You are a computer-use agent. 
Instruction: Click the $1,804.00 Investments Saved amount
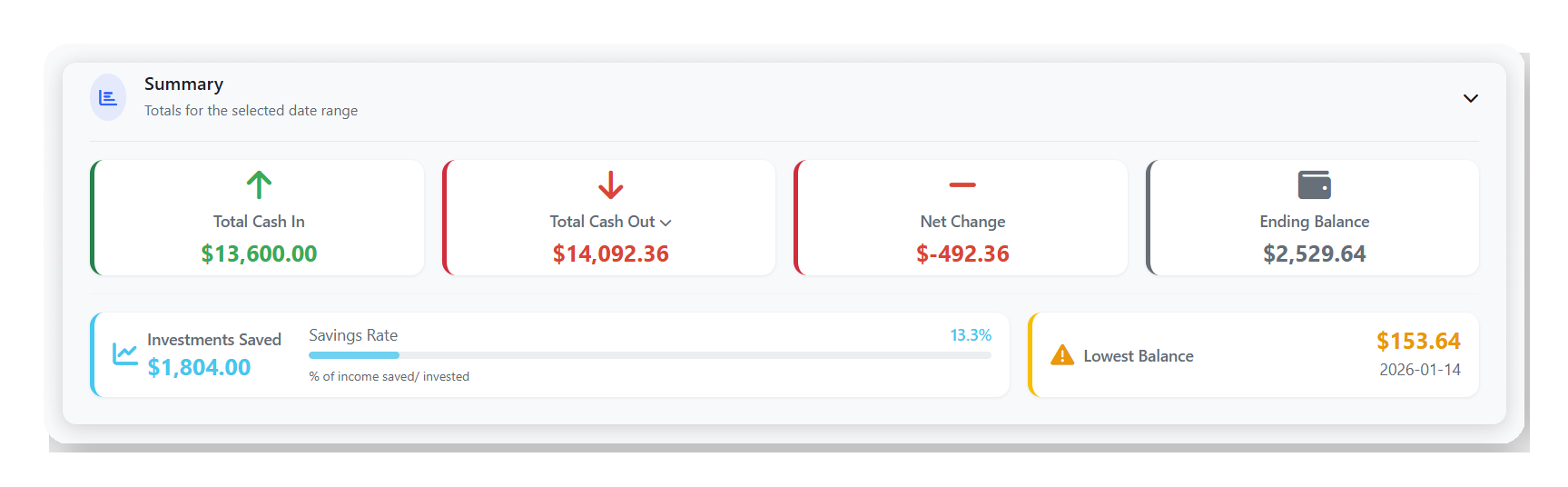pos(199,367)
